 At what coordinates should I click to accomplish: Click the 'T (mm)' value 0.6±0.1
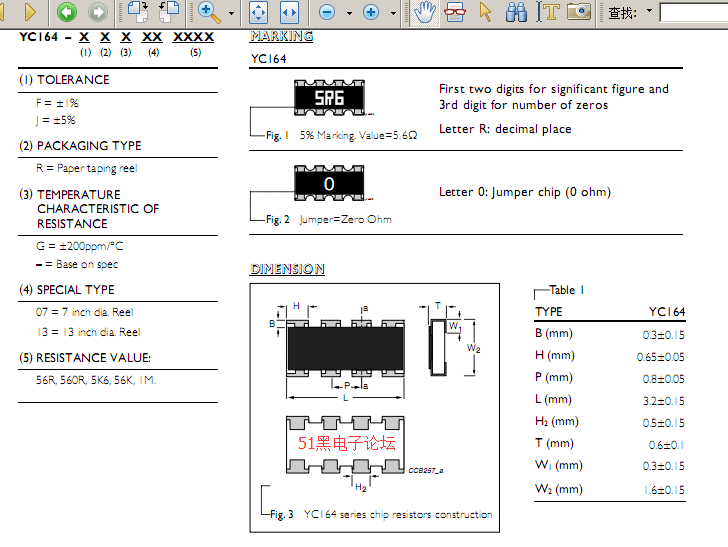(666, 445)
